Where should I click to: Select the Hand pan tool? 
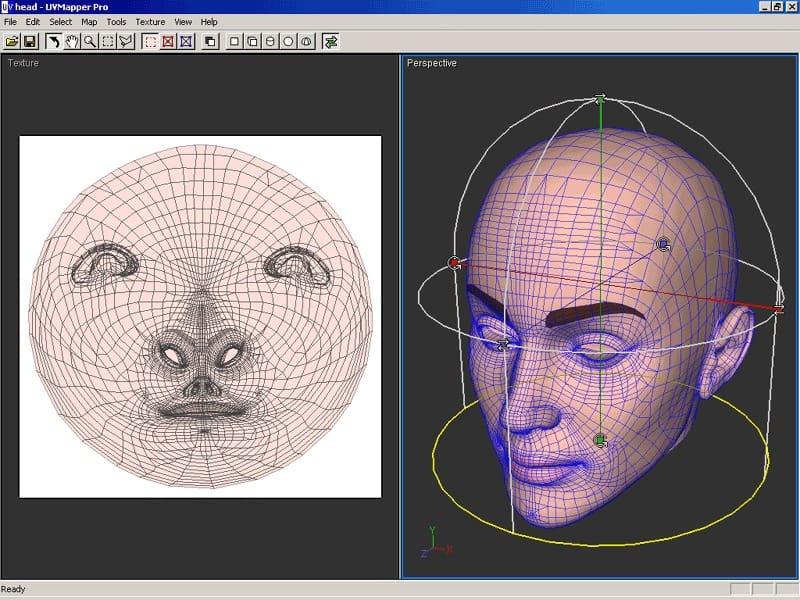[x=71, y=42]
